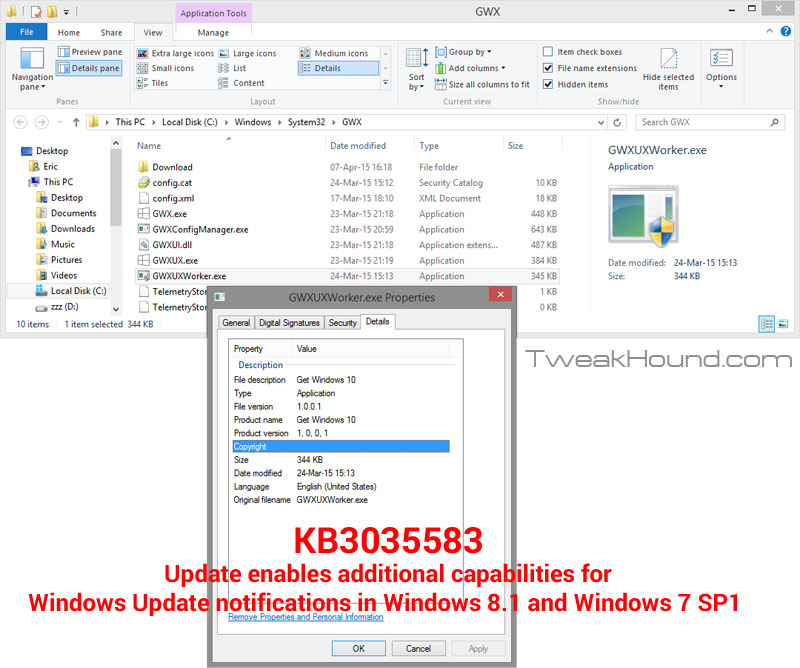Switch to large thumbnails view in status bar
This screenshot has height=668, width=800.
pos(783,324)
